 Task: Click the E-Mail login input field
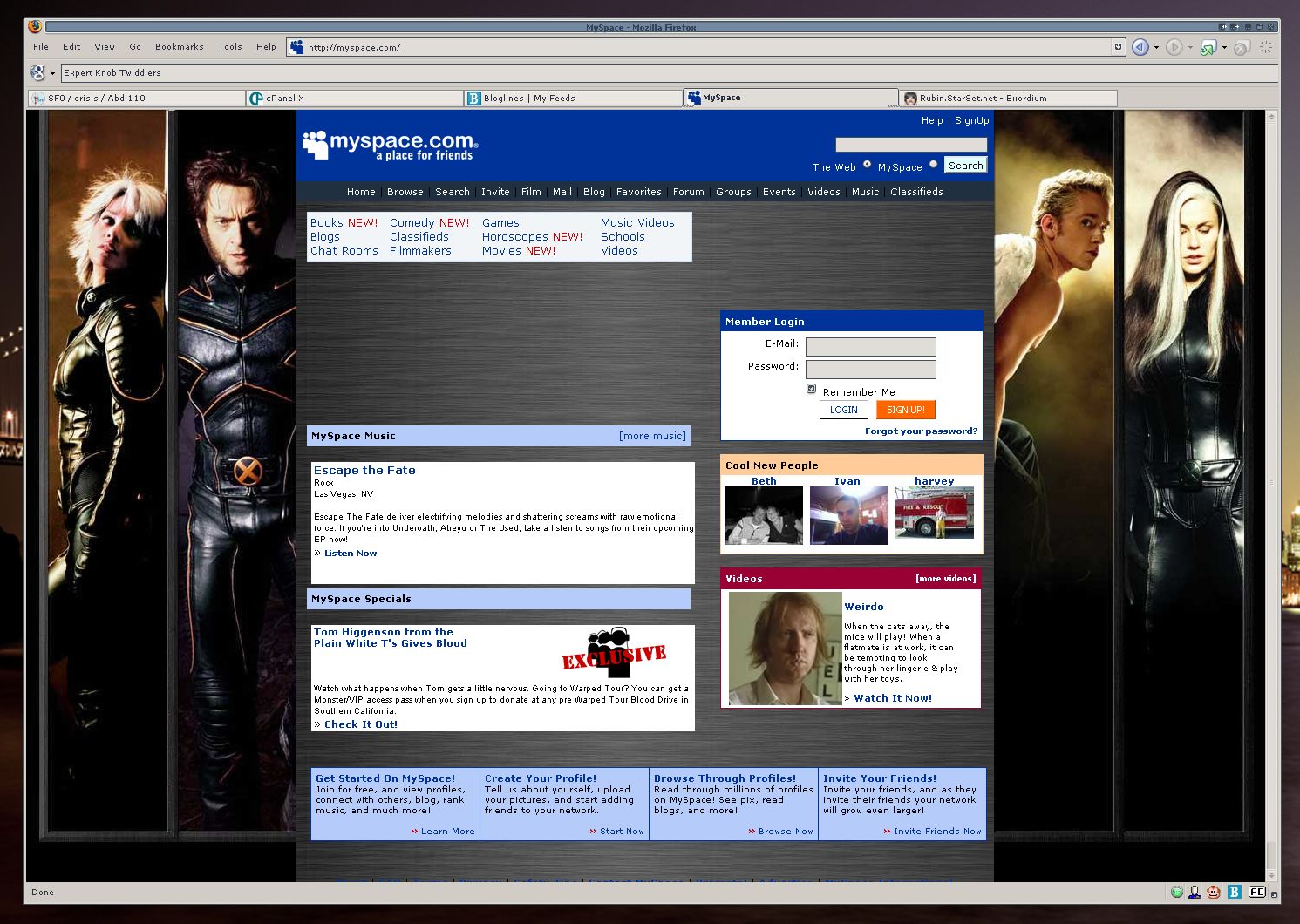(870, 346)
